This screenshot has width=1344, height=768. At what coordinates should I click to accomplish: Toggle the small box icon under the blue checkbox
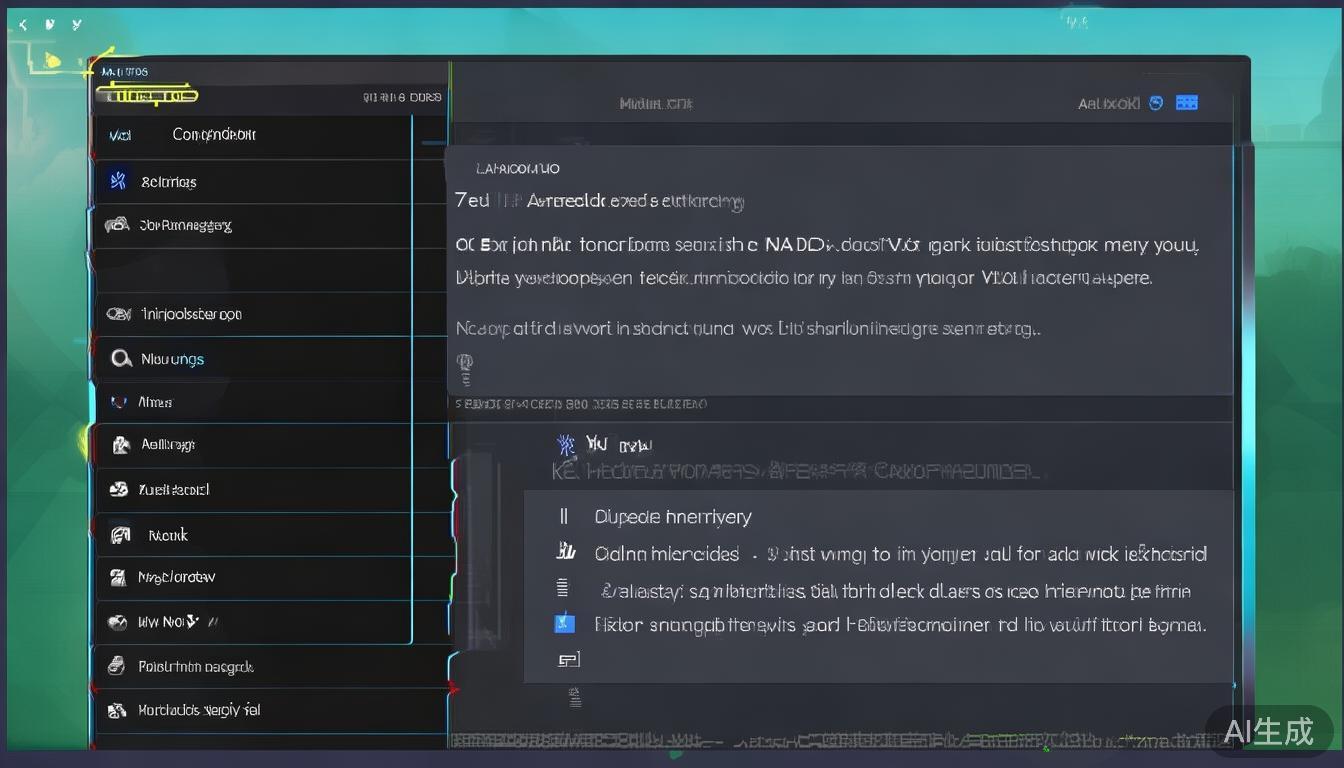click(568, 659)
